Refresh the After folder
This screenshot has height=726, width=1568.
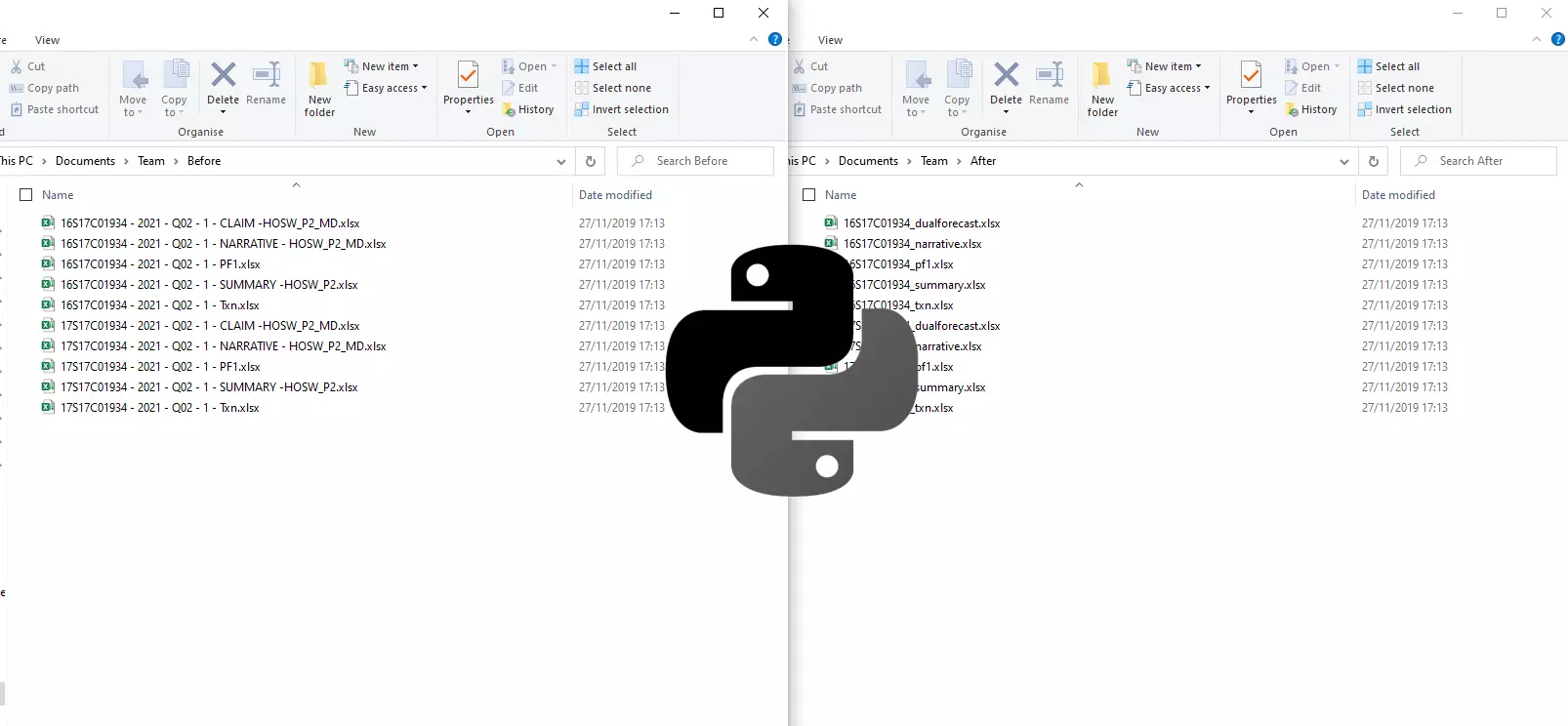(1373, 161)
